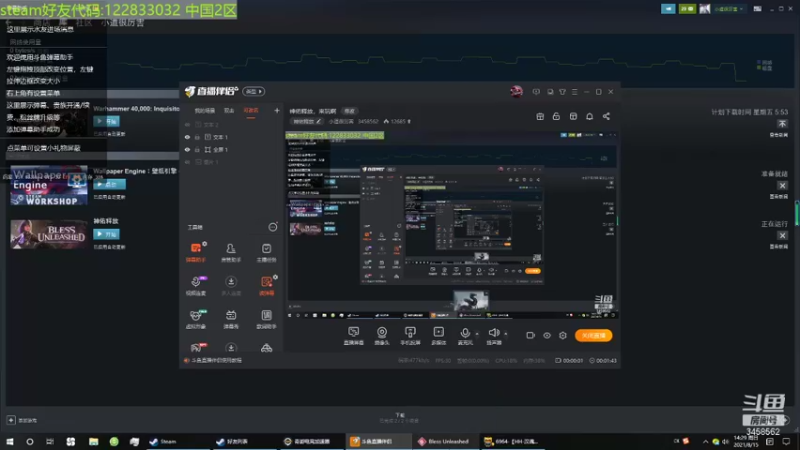Add a multimedia source (多媒体)
800x450 pixels.
[438, 336]
